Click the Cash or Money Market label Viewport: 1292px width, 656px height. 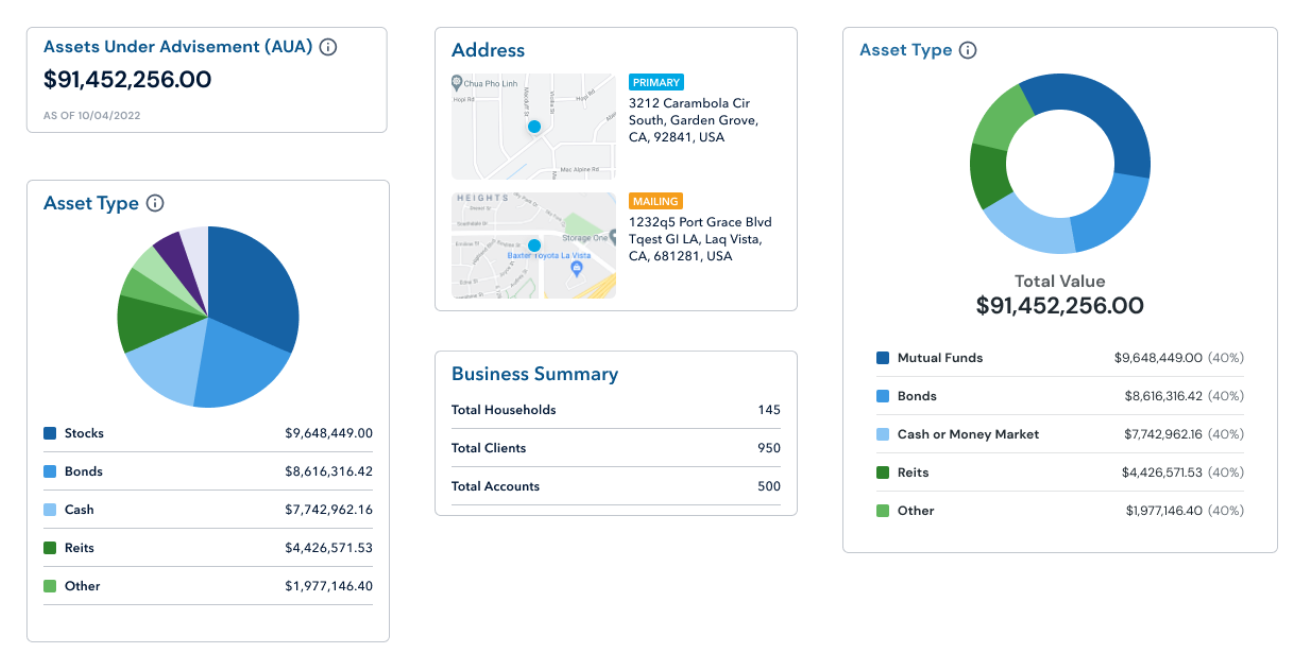tap(968, 434)
